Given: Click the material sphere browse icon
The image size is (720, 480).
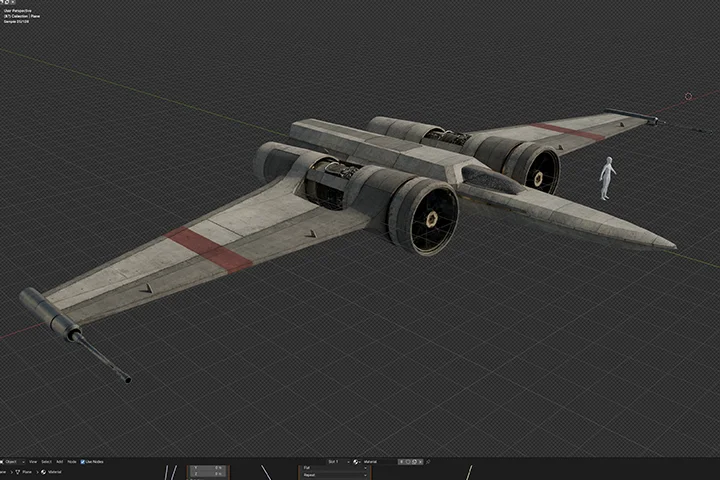Looking at the screenshot, I should coord(356,462).
